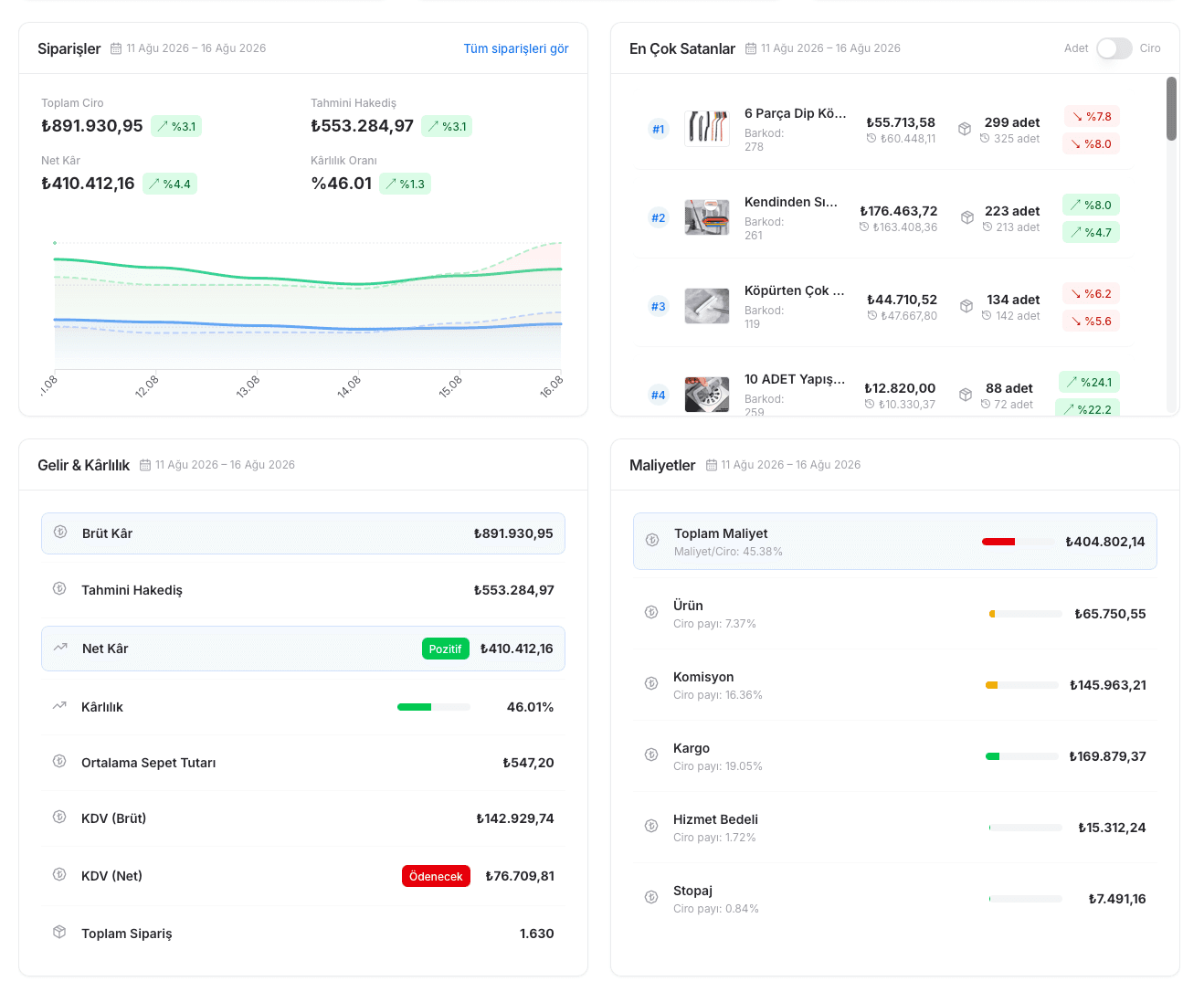Viewport: 1204px width, 992px height.
Task: Select the KDV (Brüt) row
Action: point(303,818)
